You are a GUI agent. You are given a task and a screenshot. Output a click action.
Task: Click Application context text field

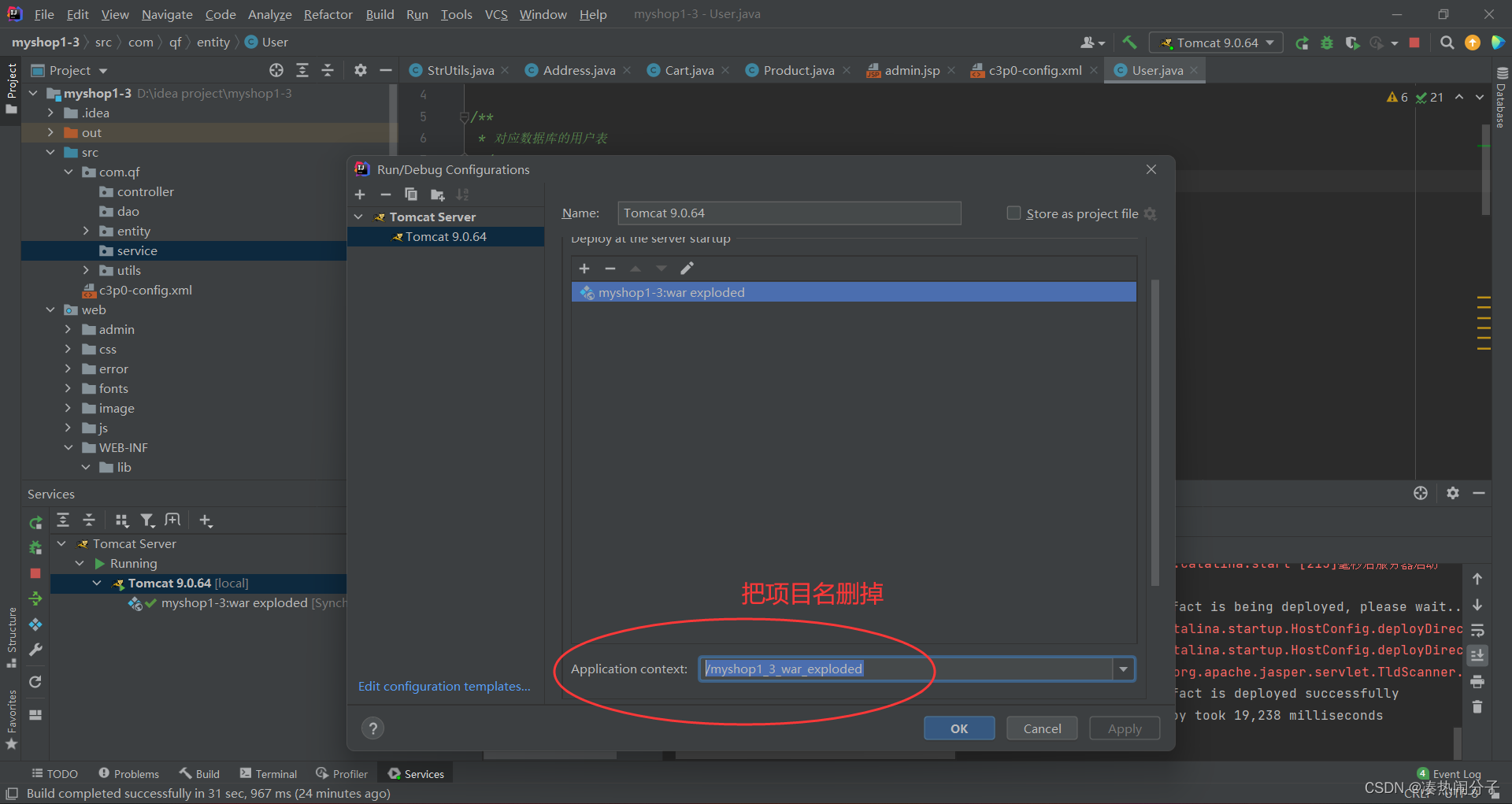[906, 669]
